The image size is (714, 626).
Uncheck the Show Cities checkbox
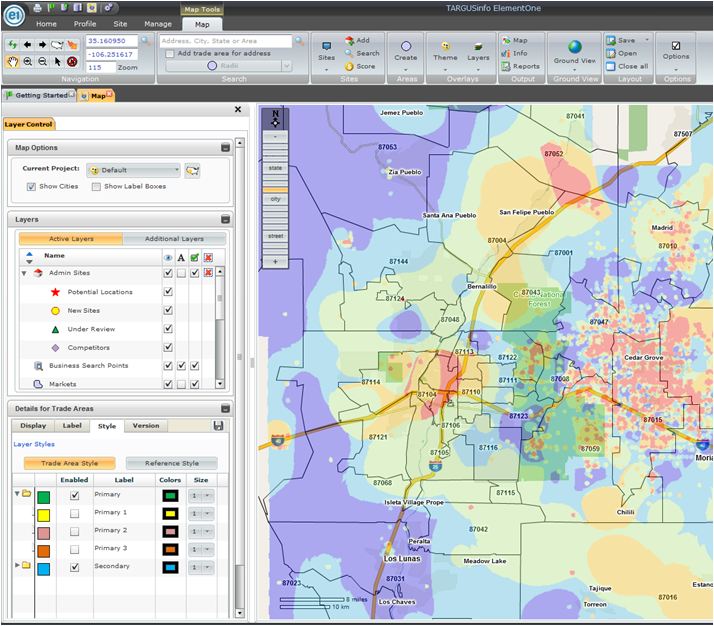point(31,186)
